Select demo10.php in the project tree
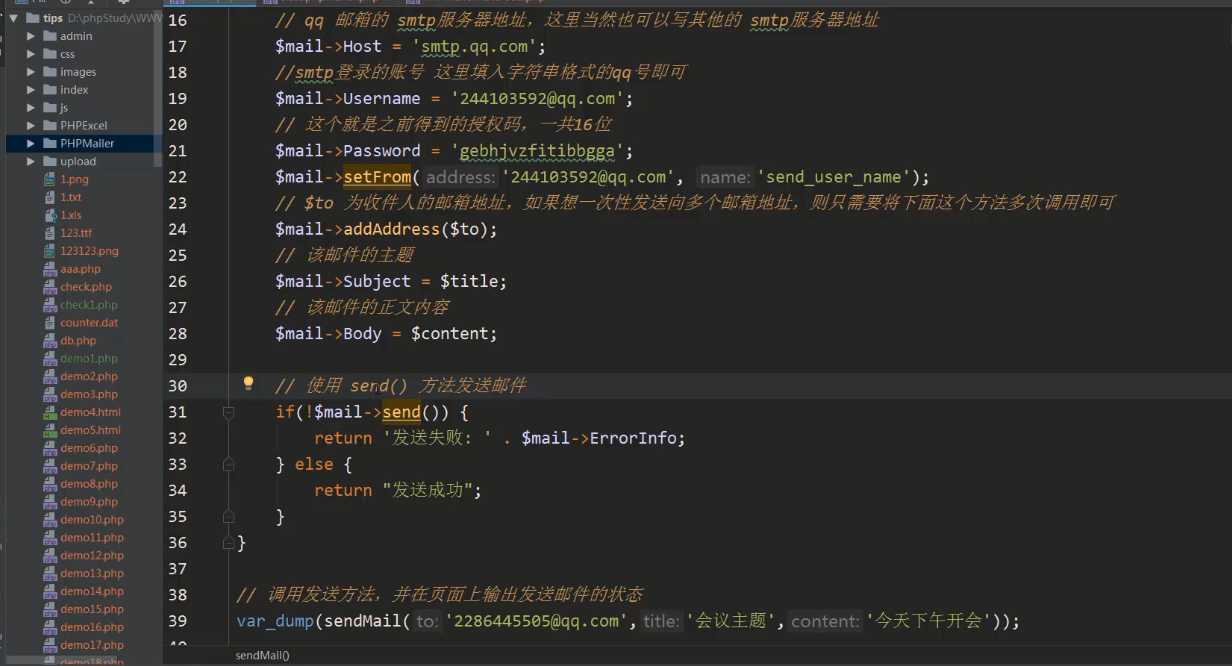 91,520
